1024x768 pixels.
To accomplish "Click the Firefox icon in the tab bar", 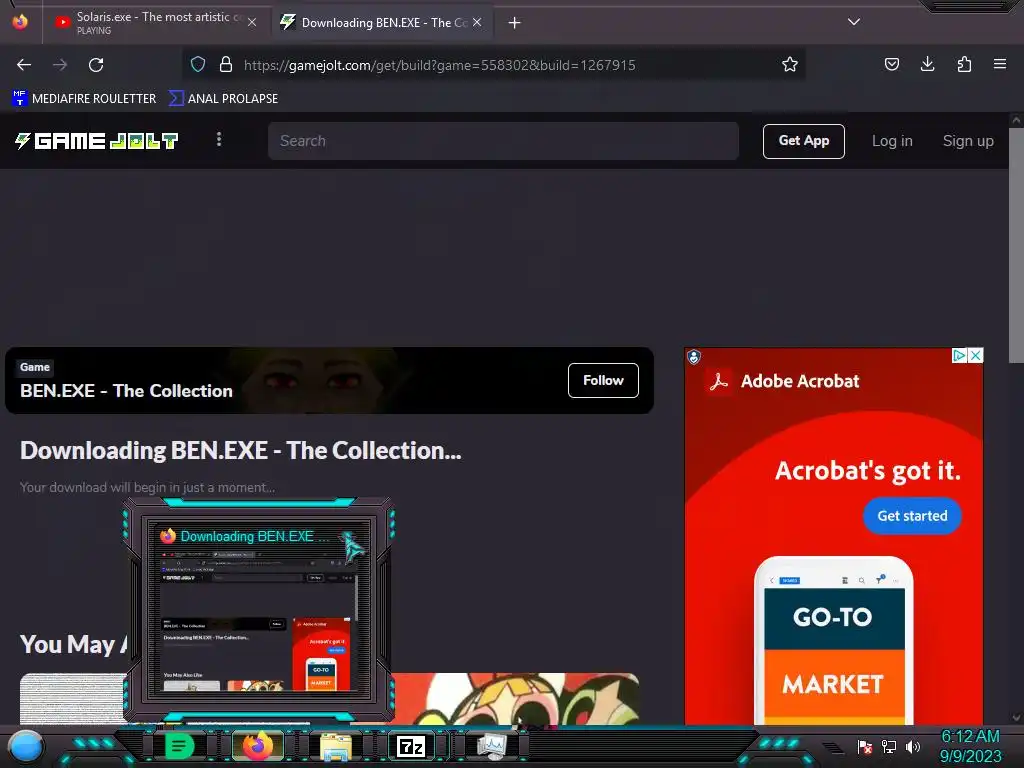I will [x=20, y=22].
